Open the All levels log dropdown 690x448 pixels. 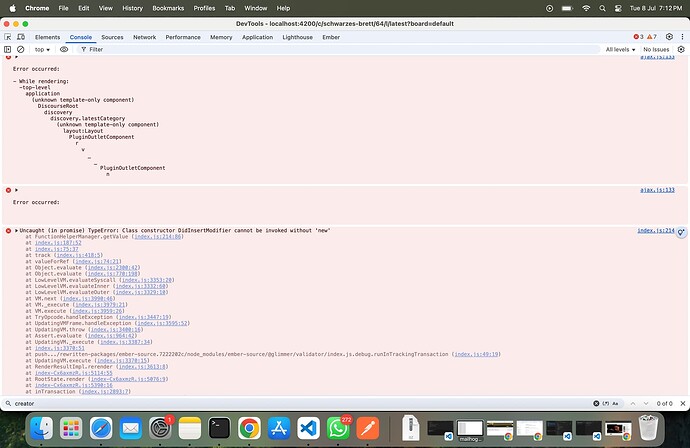click(620, 50)
